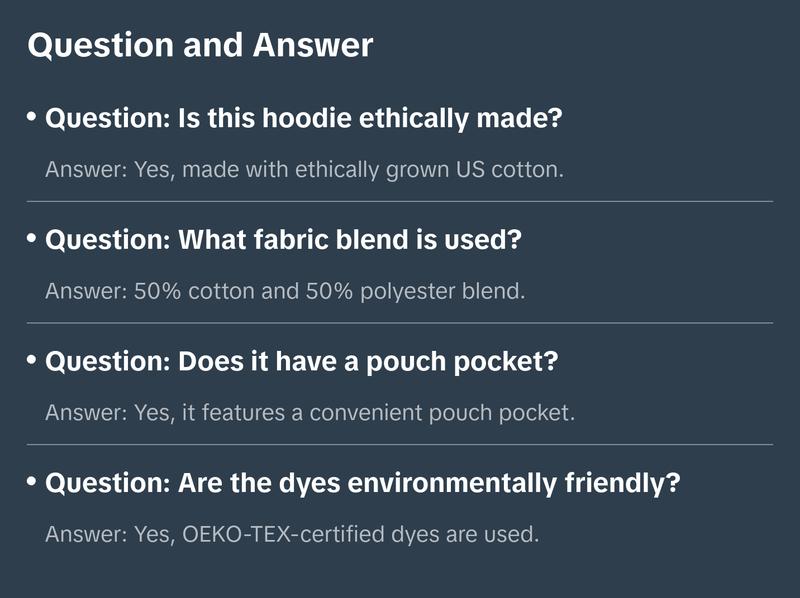Toggle the "Are the dyes environmentally friendly?" question
Viewport: 800px width, 598px height.
click(363, 484)
